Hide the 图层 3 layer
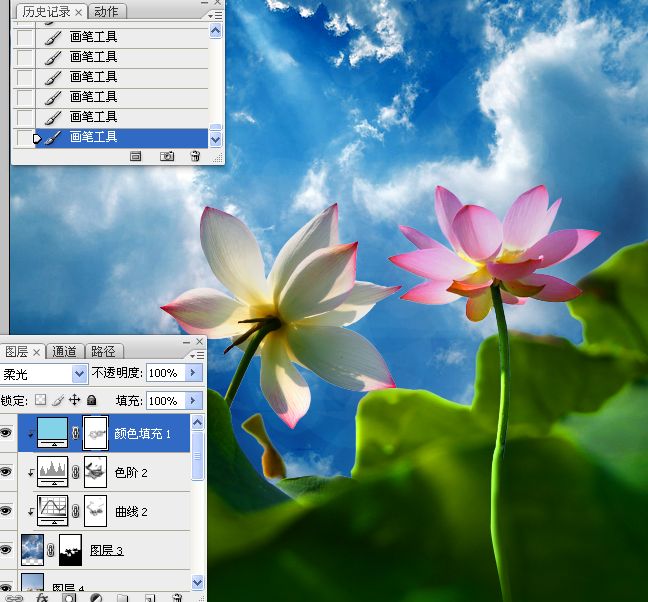This screenshot has width=648, height=602. pos(6,550)
